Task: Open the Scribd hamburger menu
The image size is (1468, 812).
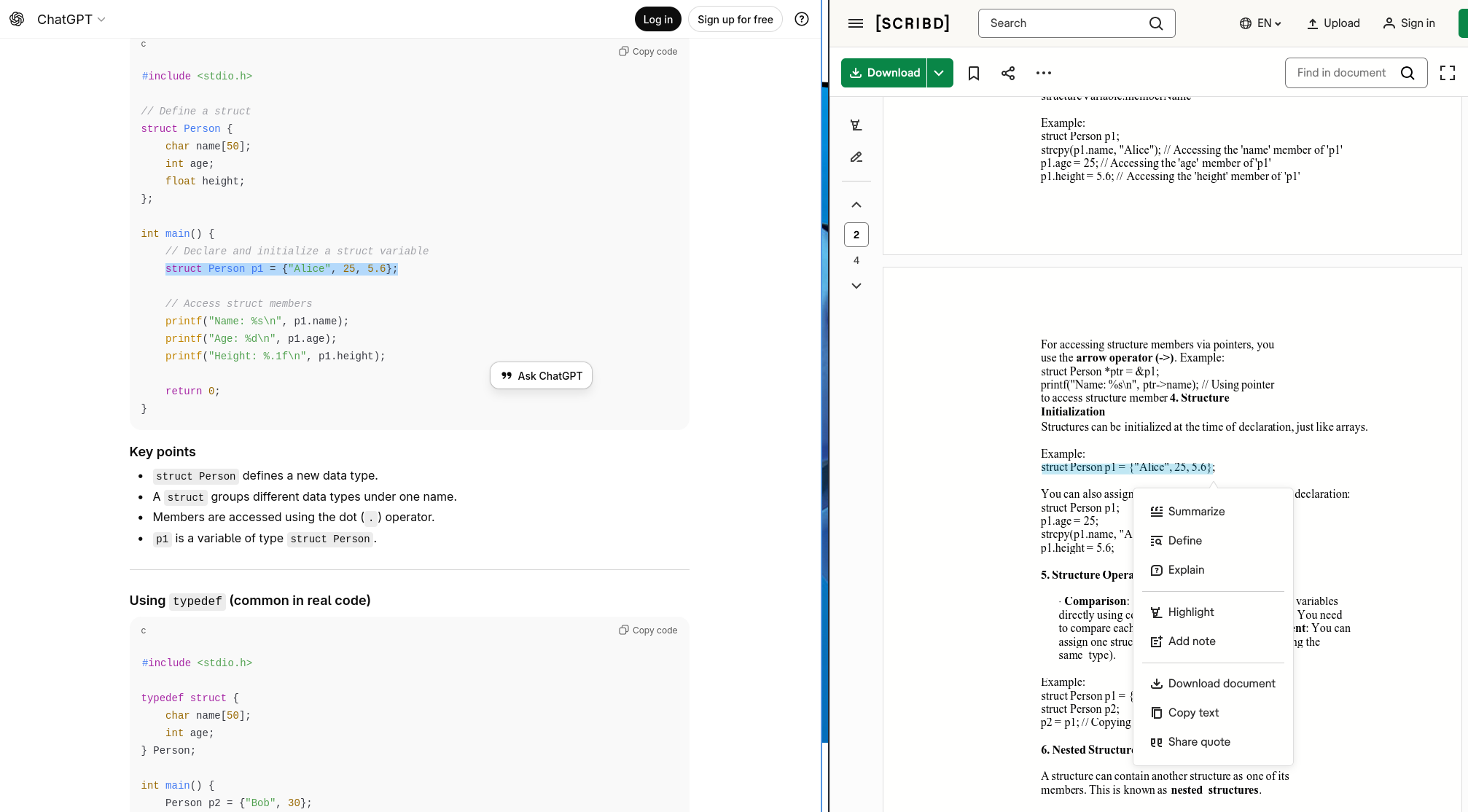Action: point(856,23)
